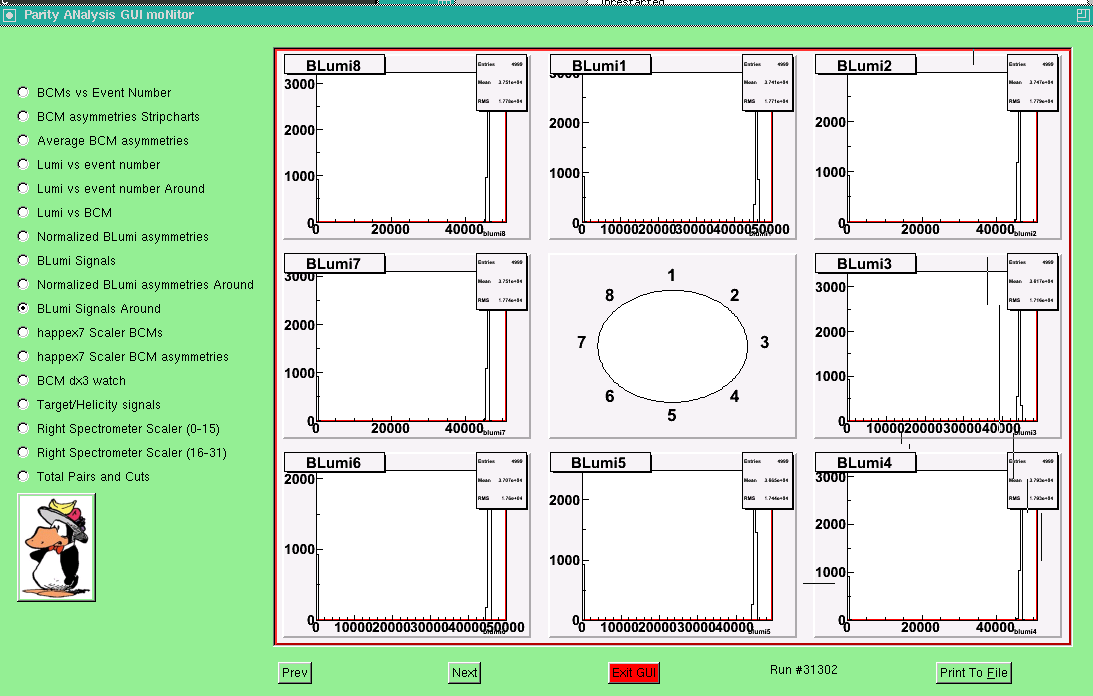This screenshot has width=1093, height=696.
Task: Click the penguin logo picture
Action: click(56, 547)
